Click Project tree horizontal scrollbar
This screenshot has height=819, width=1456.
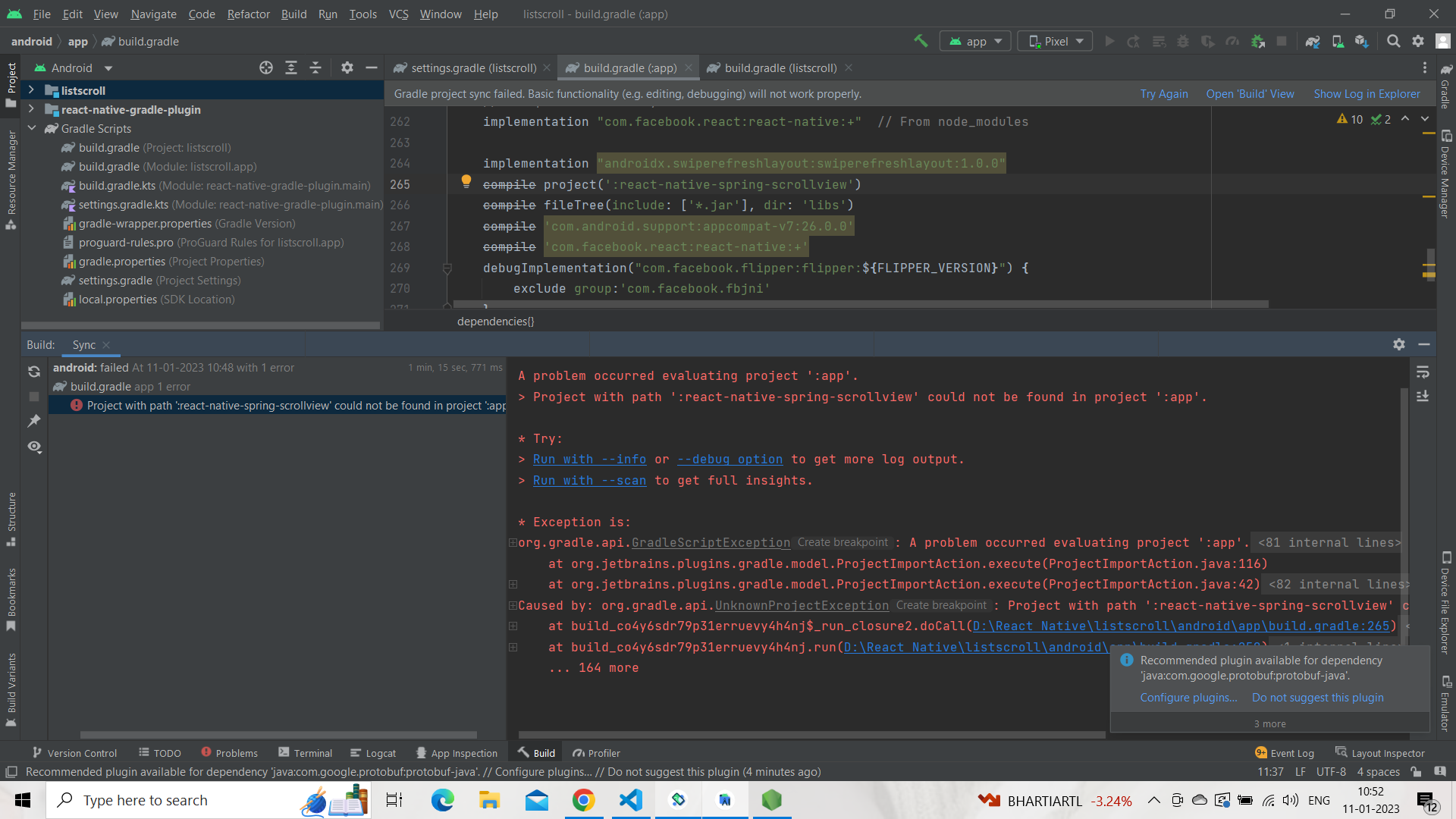(202, 325)
